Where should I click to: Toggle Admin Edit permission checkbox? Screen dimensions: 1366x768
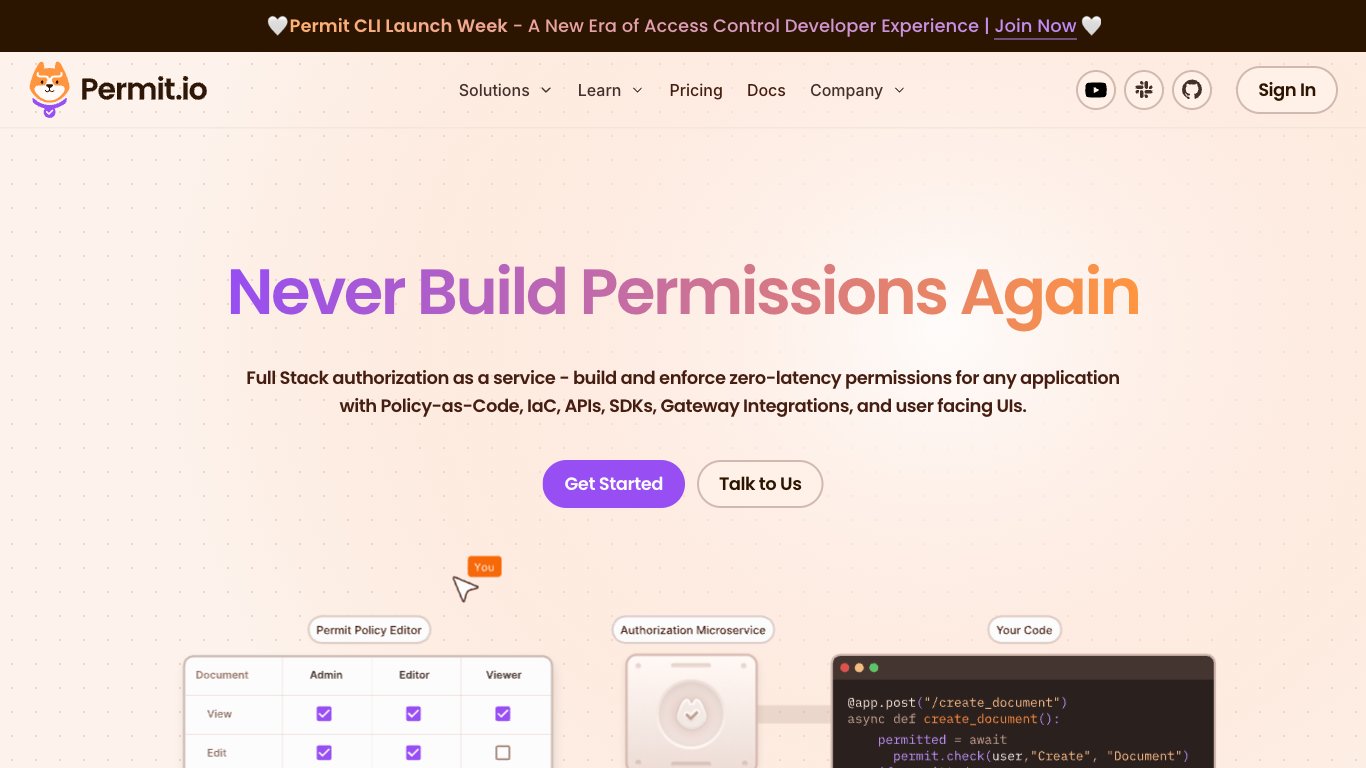pyautogui.click(x=324, y=752)
